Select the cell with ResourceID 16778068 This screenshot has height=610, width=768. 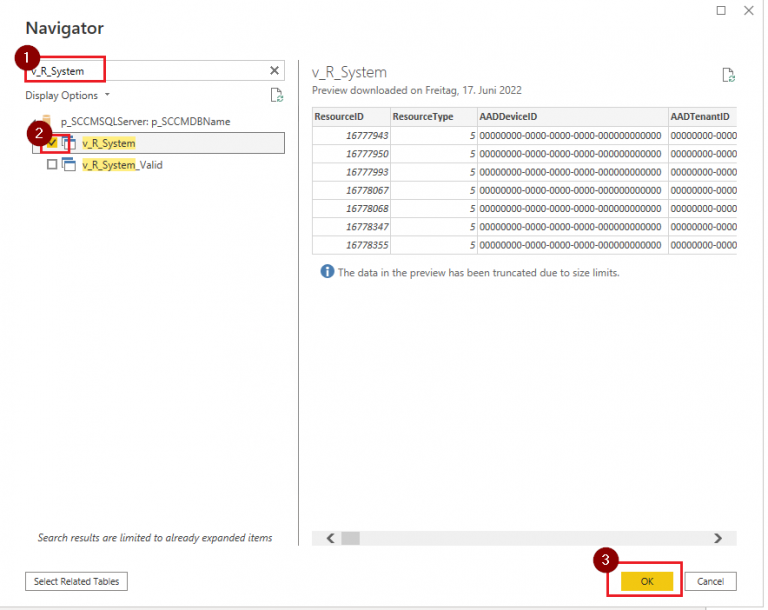(352, 209)
